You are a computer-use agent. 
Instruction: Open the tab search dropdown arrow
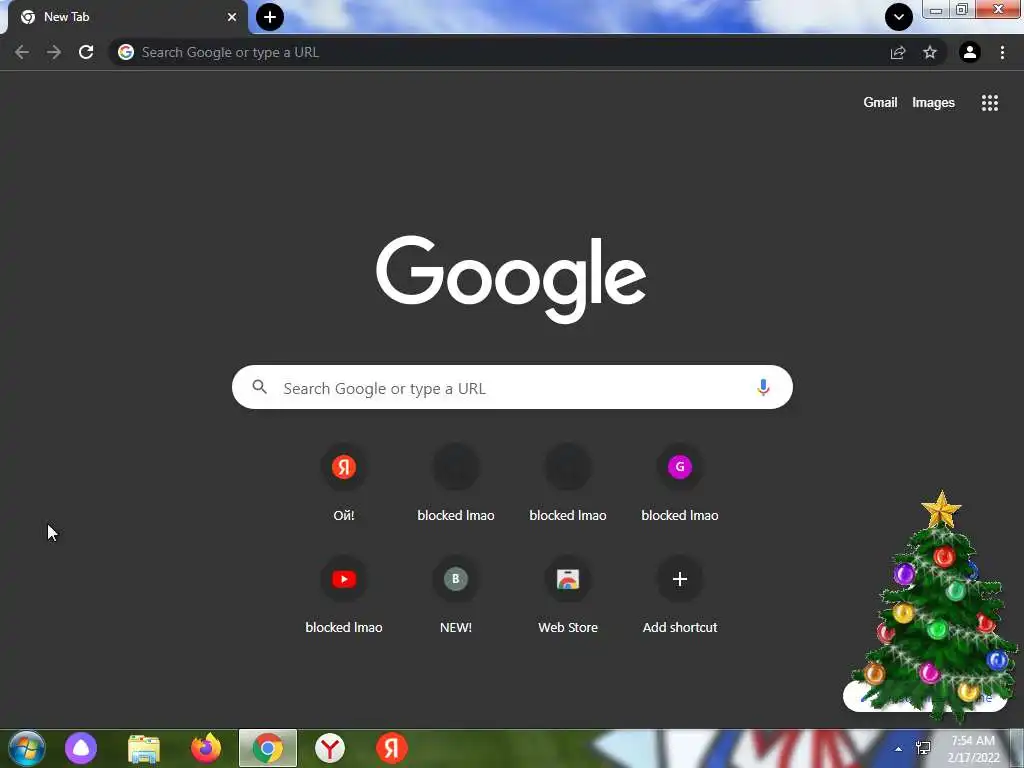coord(899,17)
